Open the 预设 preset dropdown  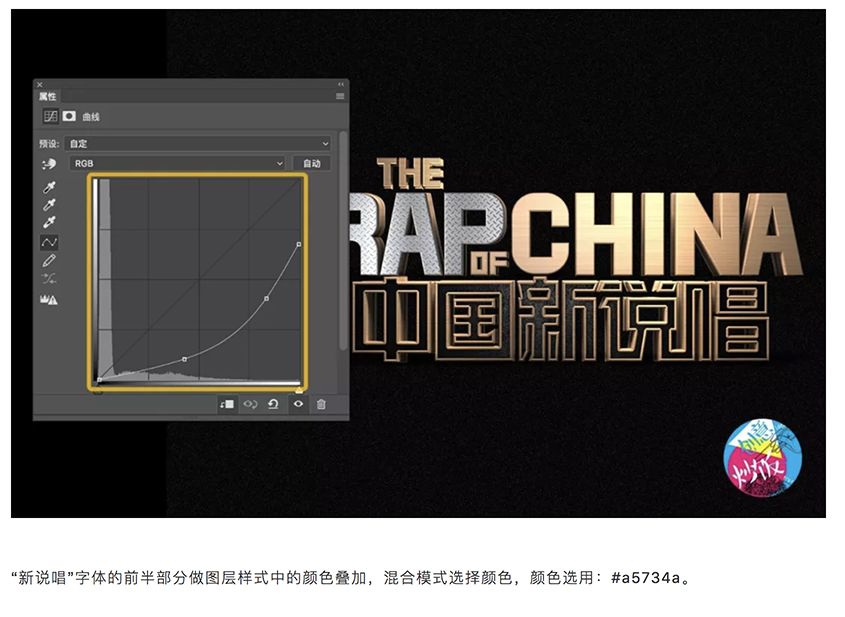(x=197, y=144)
